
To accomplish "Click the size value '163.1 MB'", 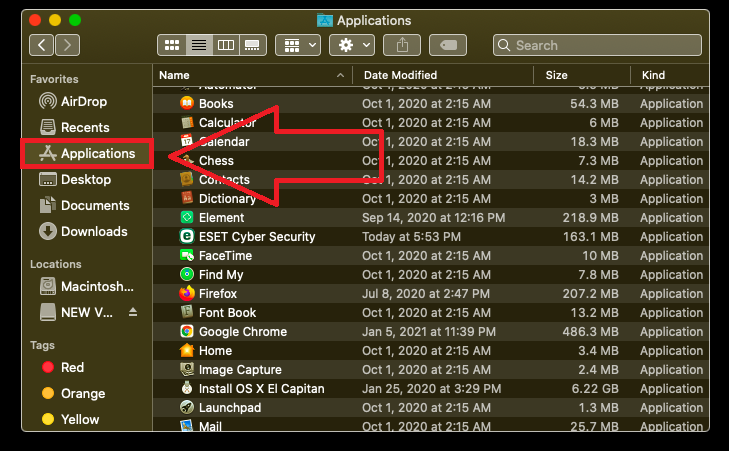I will coord(590,237).
